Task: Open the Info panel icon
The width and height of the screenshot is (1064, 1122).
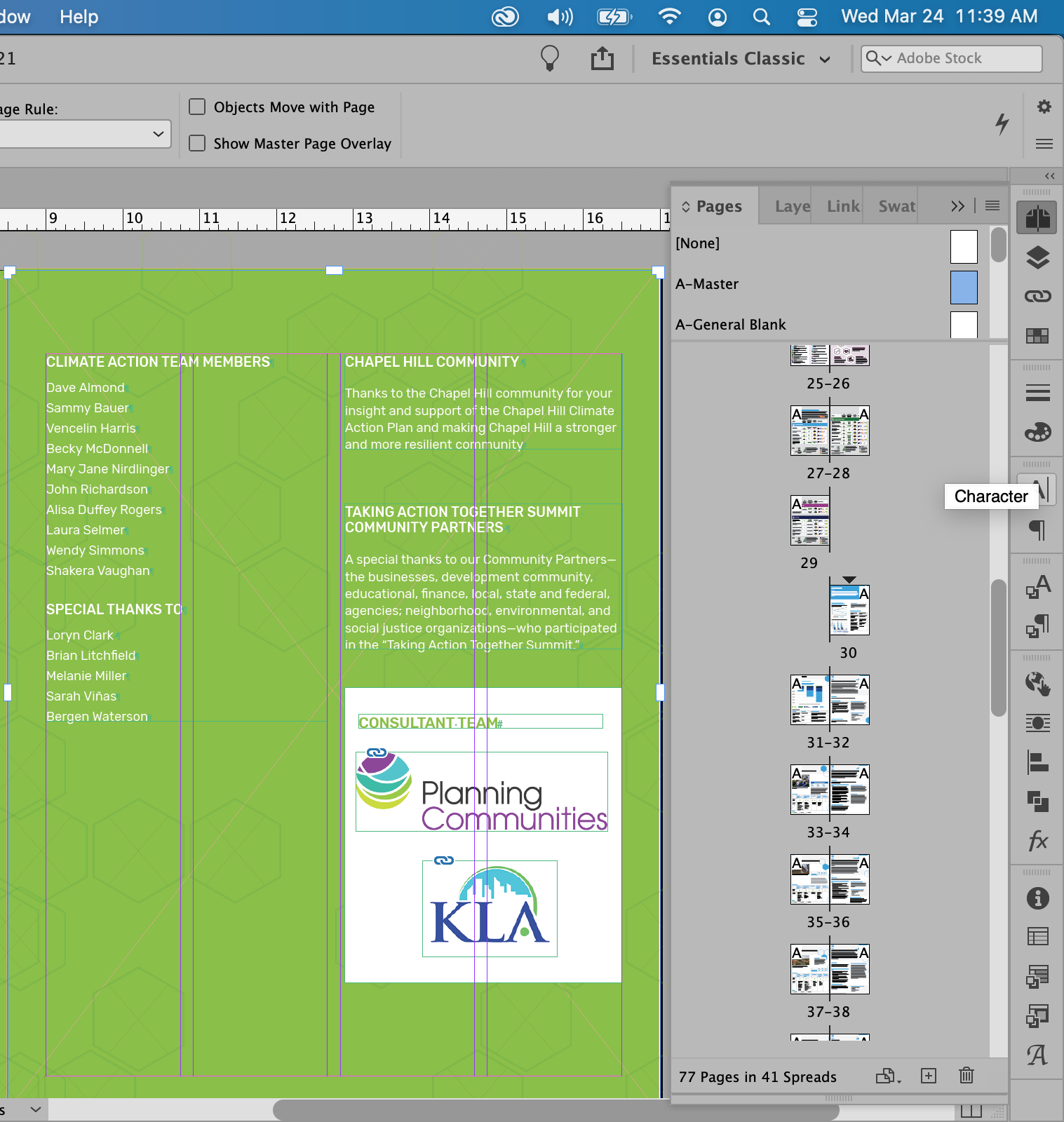Action: coord(1037,898)
